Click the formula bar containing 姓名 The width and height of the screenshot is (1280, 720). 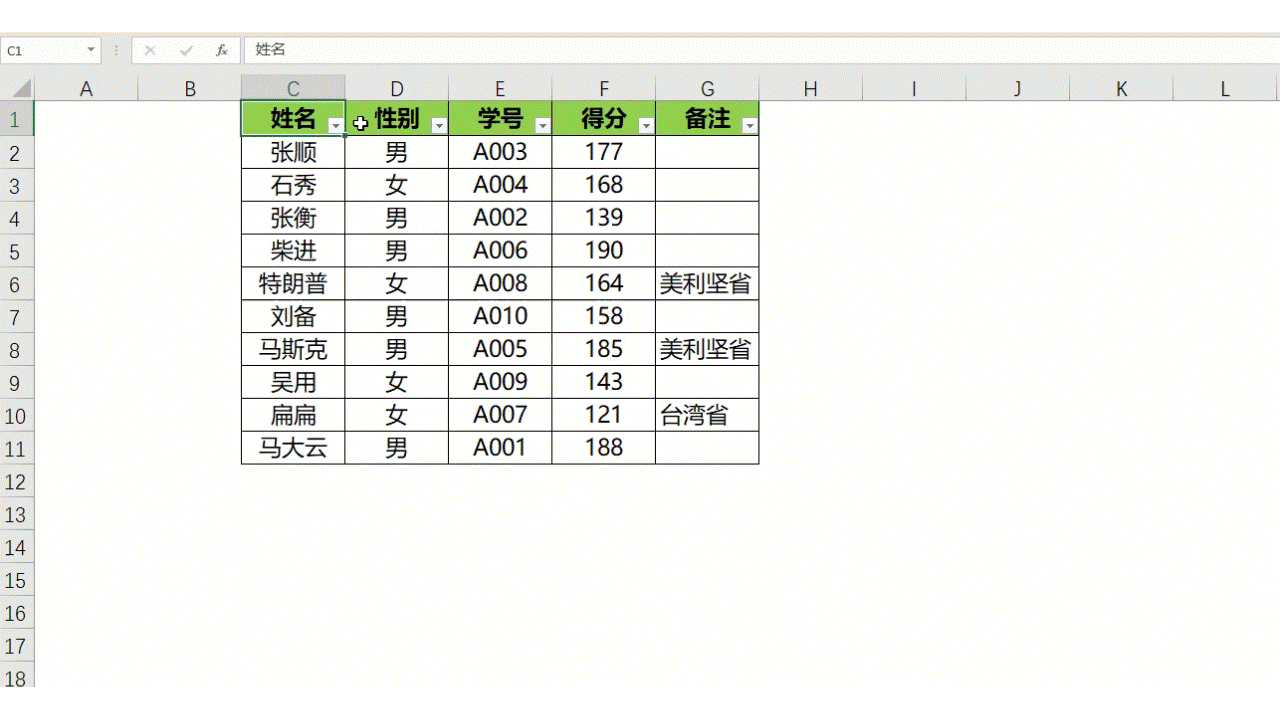tap(760, 49)
